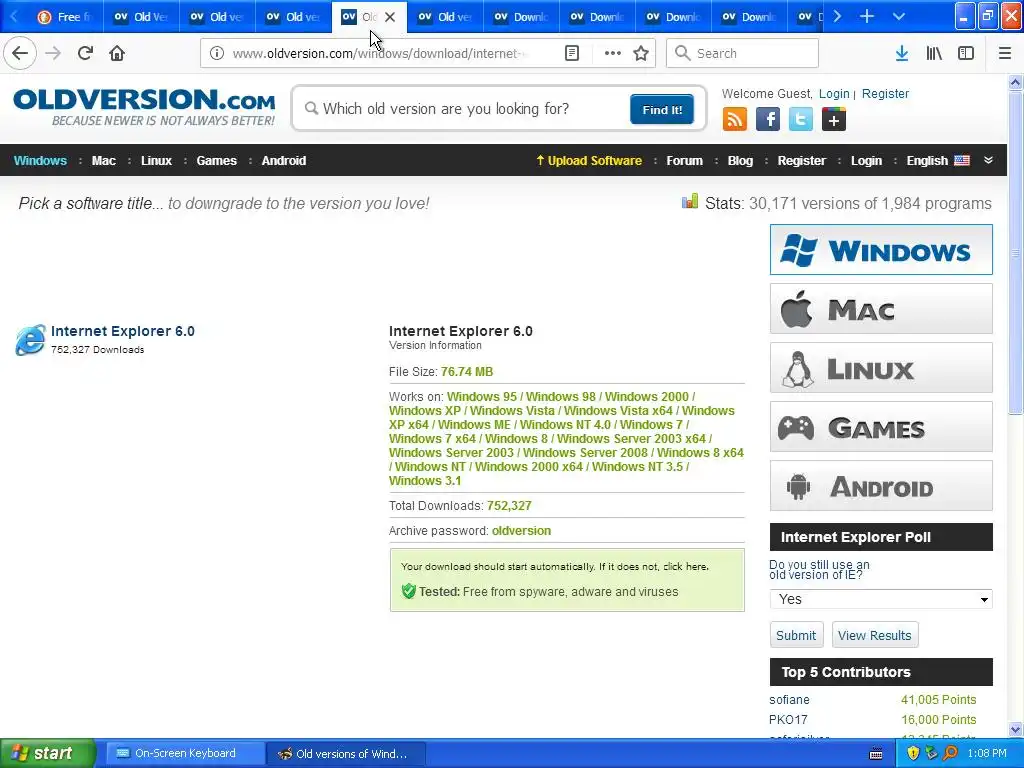
Task: Open the English language selector
Action: point(938,161)
